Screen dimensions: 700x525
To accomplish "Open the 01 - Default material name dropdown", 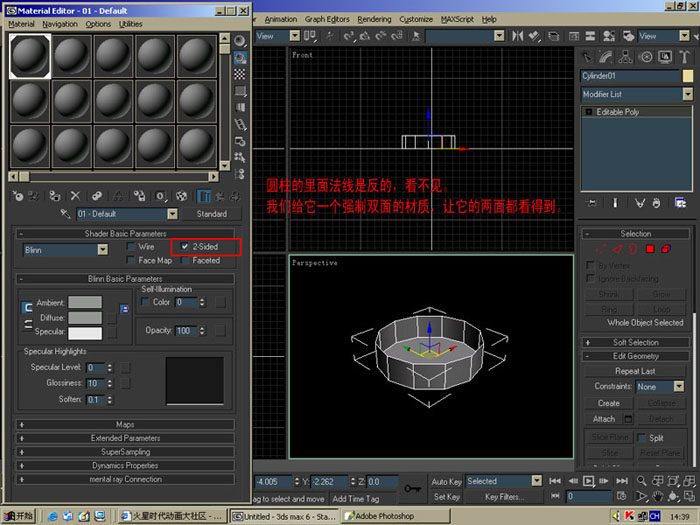I will tap(172, 214).
